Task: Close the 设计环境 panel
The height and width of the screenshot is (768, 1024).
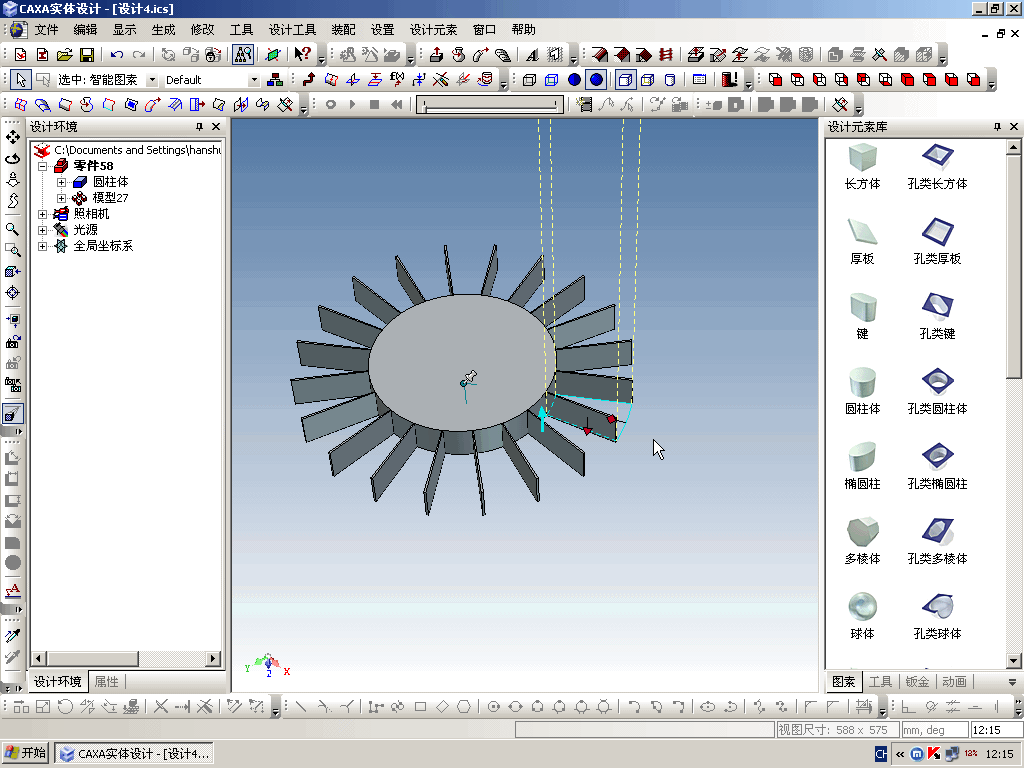Action: coord(216,127)
